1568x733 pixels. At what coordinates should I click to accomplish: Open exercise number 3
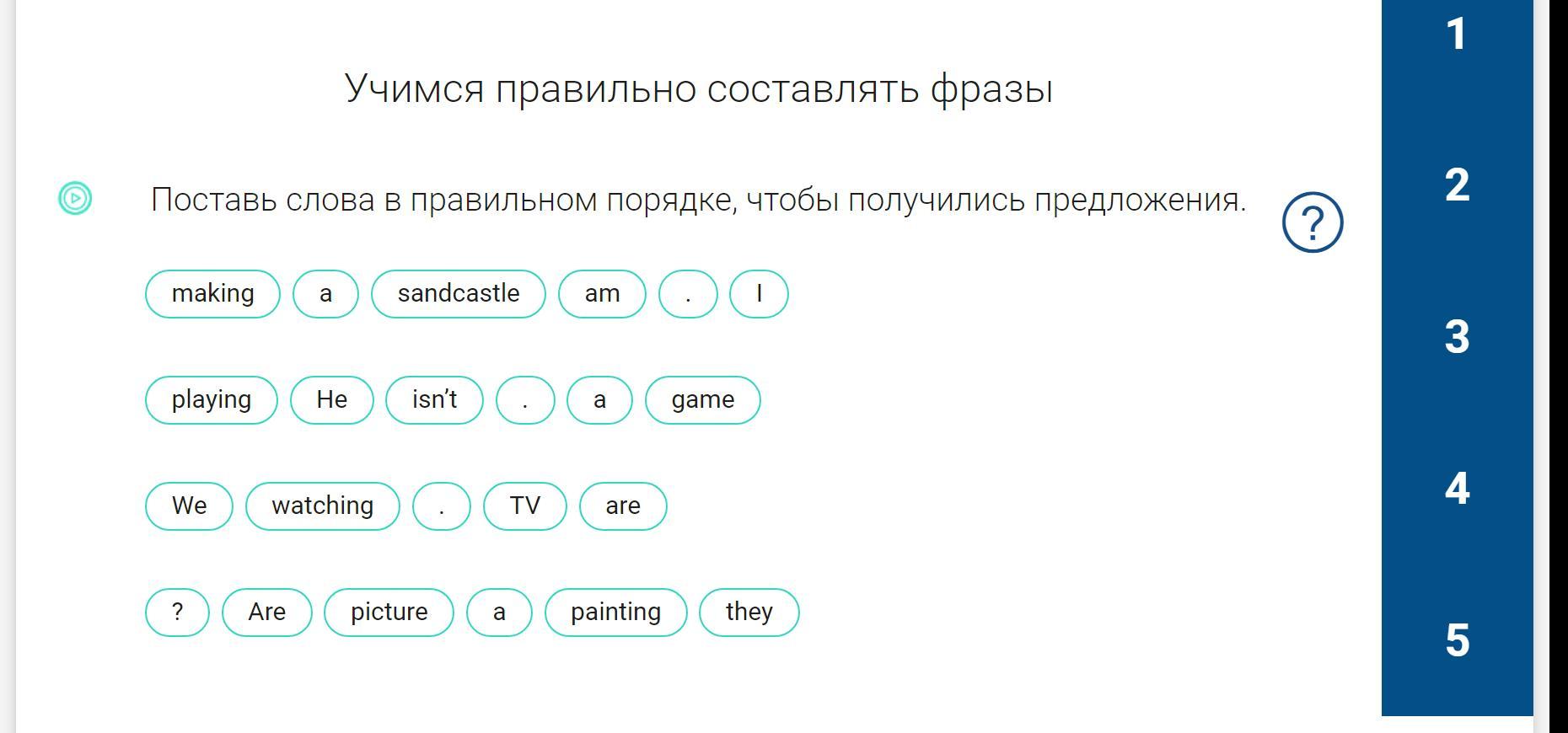pyautogui.click(x=1456, y=337)
